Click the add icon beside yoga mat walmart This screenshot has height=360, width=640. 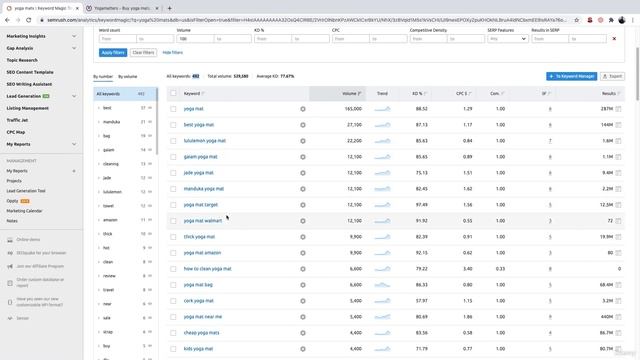point(303,221)
